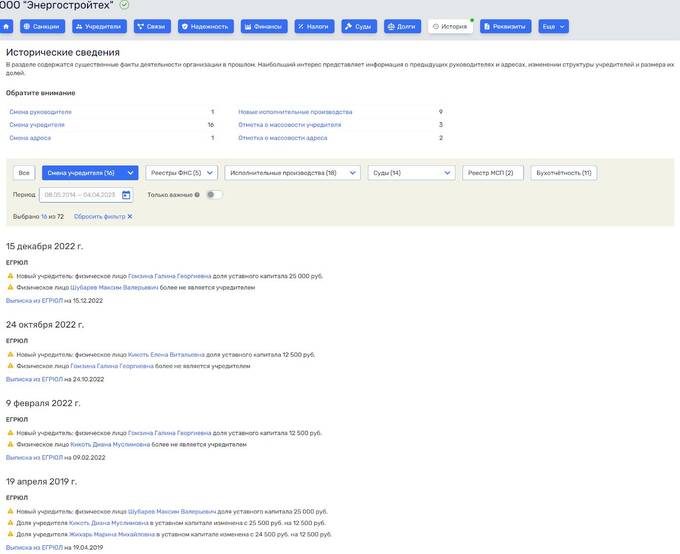Open profile of Кикоть Елена Витальевна
This screenshot has height=554, width=680.
point(166,354)
